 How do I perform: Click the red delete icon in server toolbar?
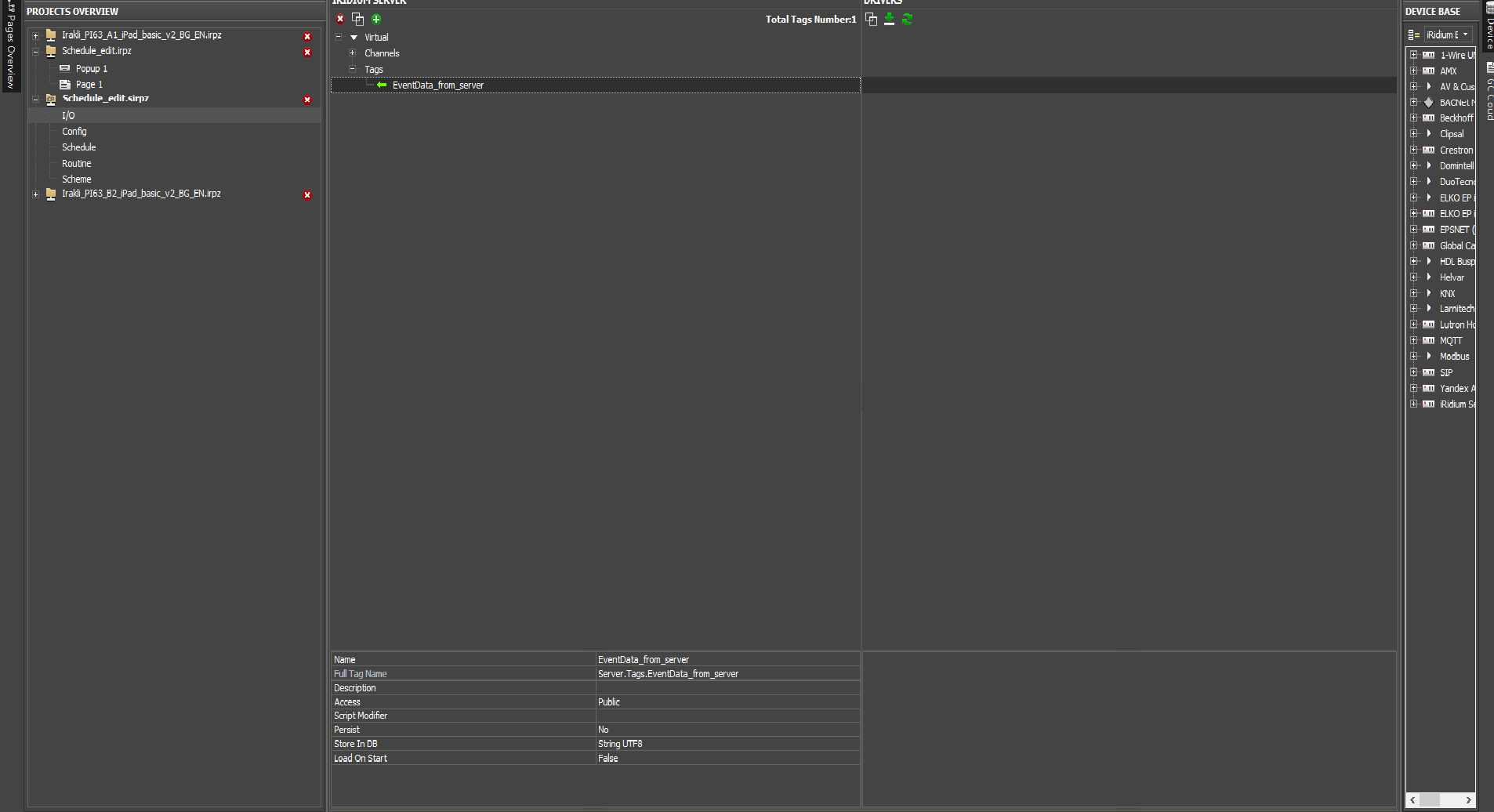pyautogui.click(x=340, y=19)
